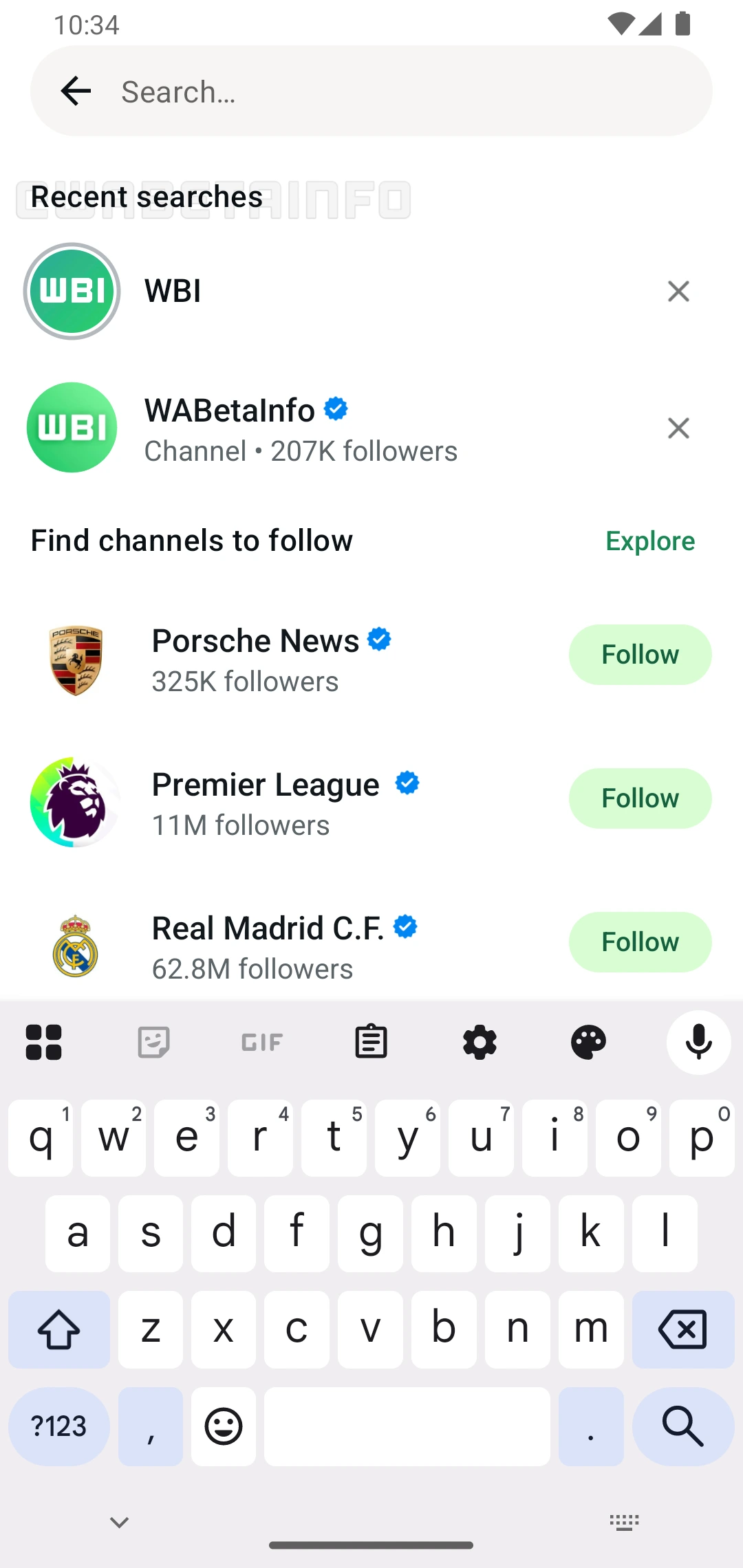Switch to the ?123 symbols keyboard
The height and width of the screenshot is (1568, 743).
point(59,1426)
